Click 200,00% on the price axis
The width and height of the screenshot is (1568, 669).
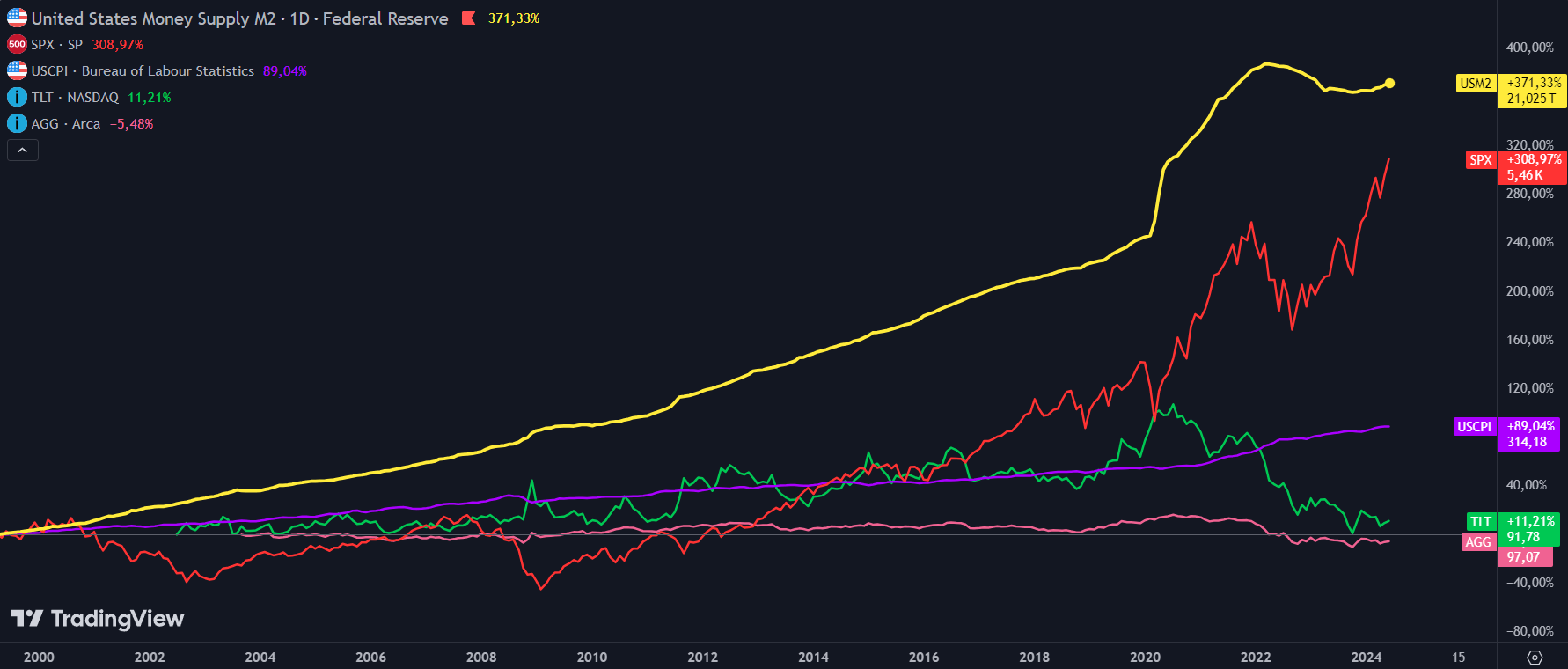(x=1529, y=291)
